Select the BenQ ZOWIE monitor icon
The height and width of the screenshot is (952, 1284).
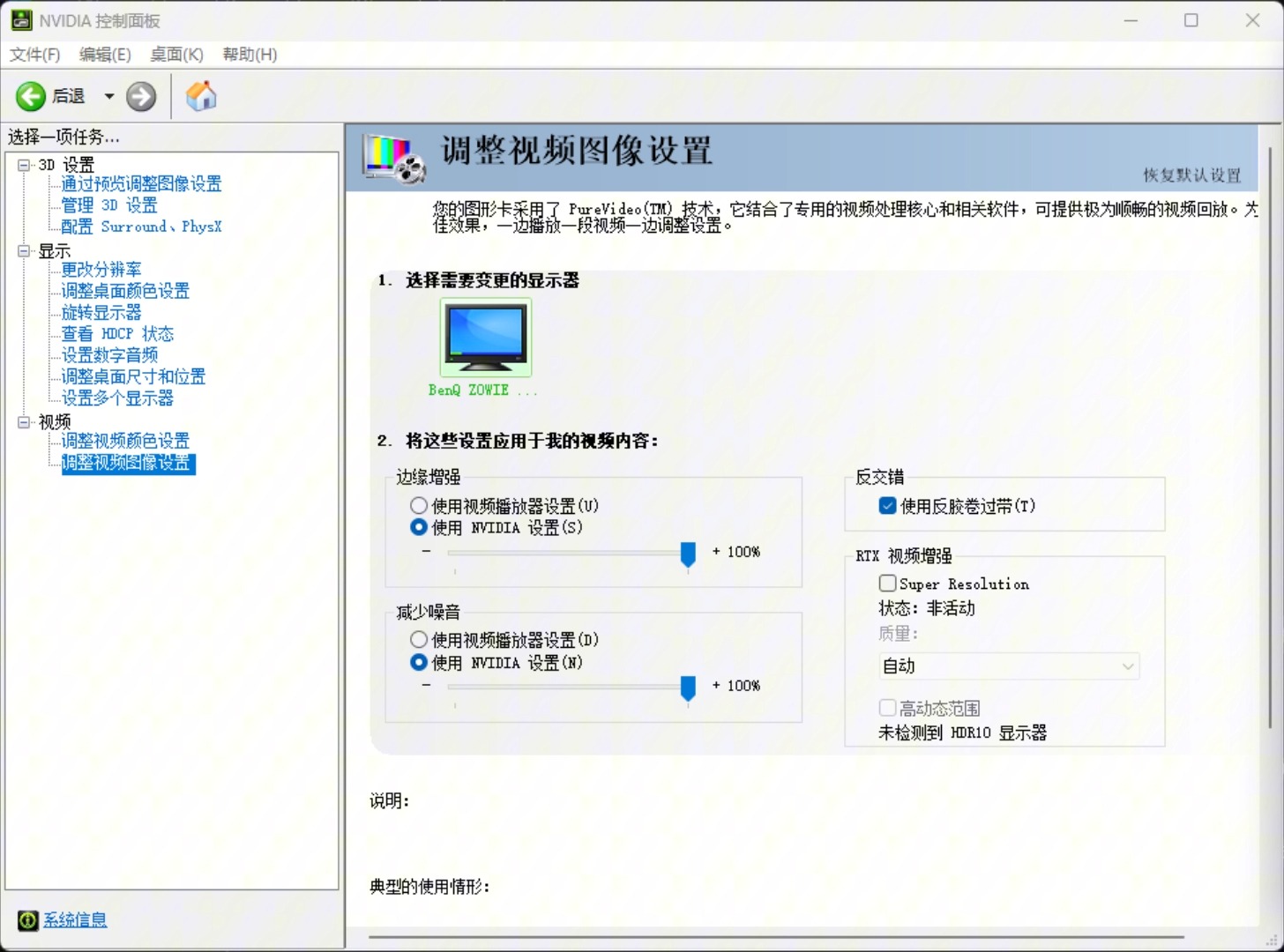pos(486,338)
